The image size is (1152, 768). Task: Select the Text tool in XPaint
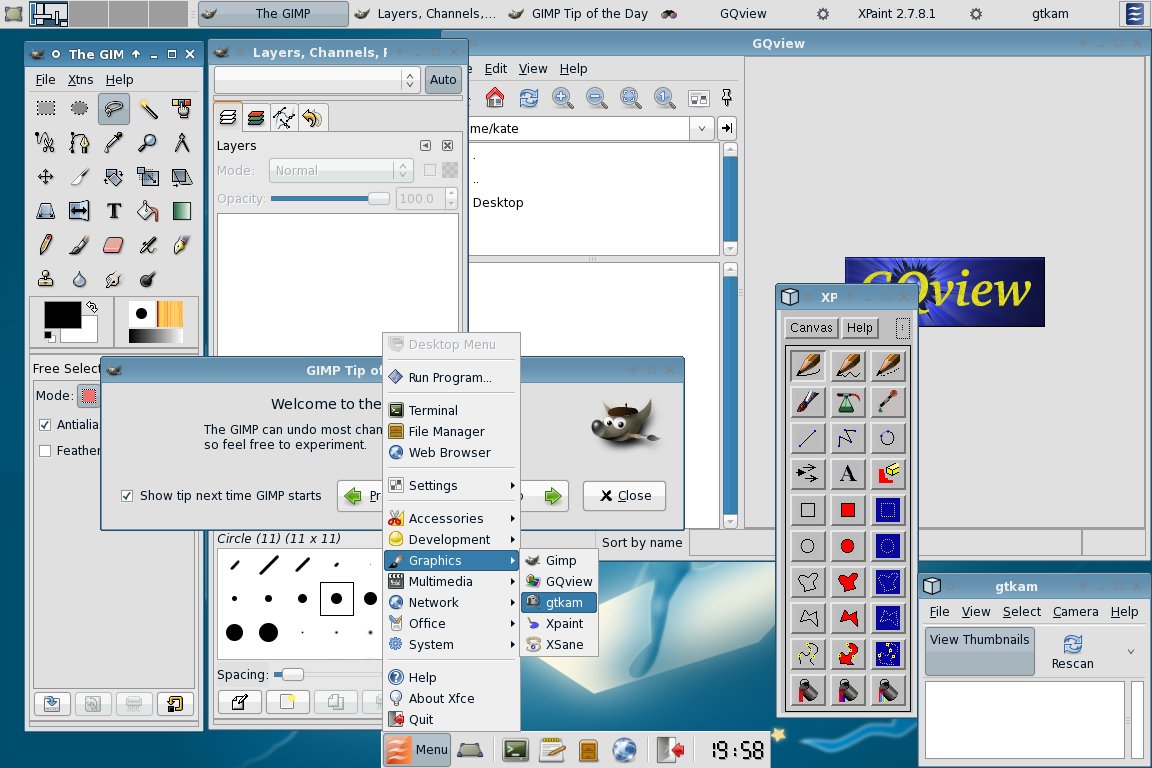point(847,473)
